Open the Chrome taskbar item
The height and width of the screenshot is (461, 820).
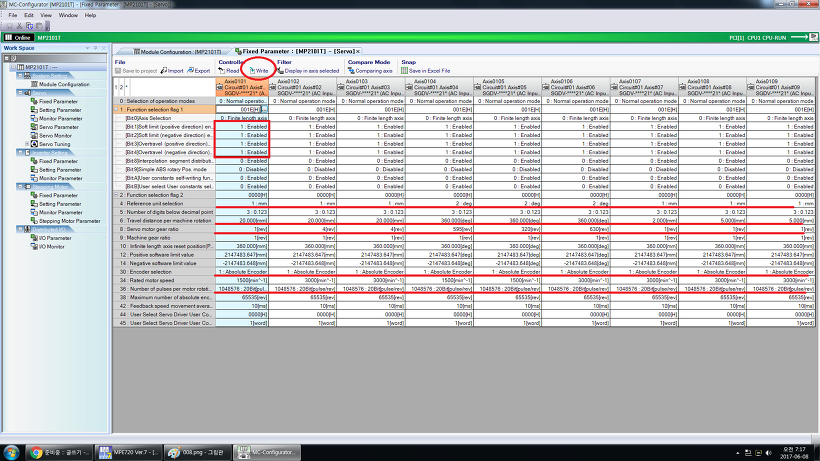point(59,452)
